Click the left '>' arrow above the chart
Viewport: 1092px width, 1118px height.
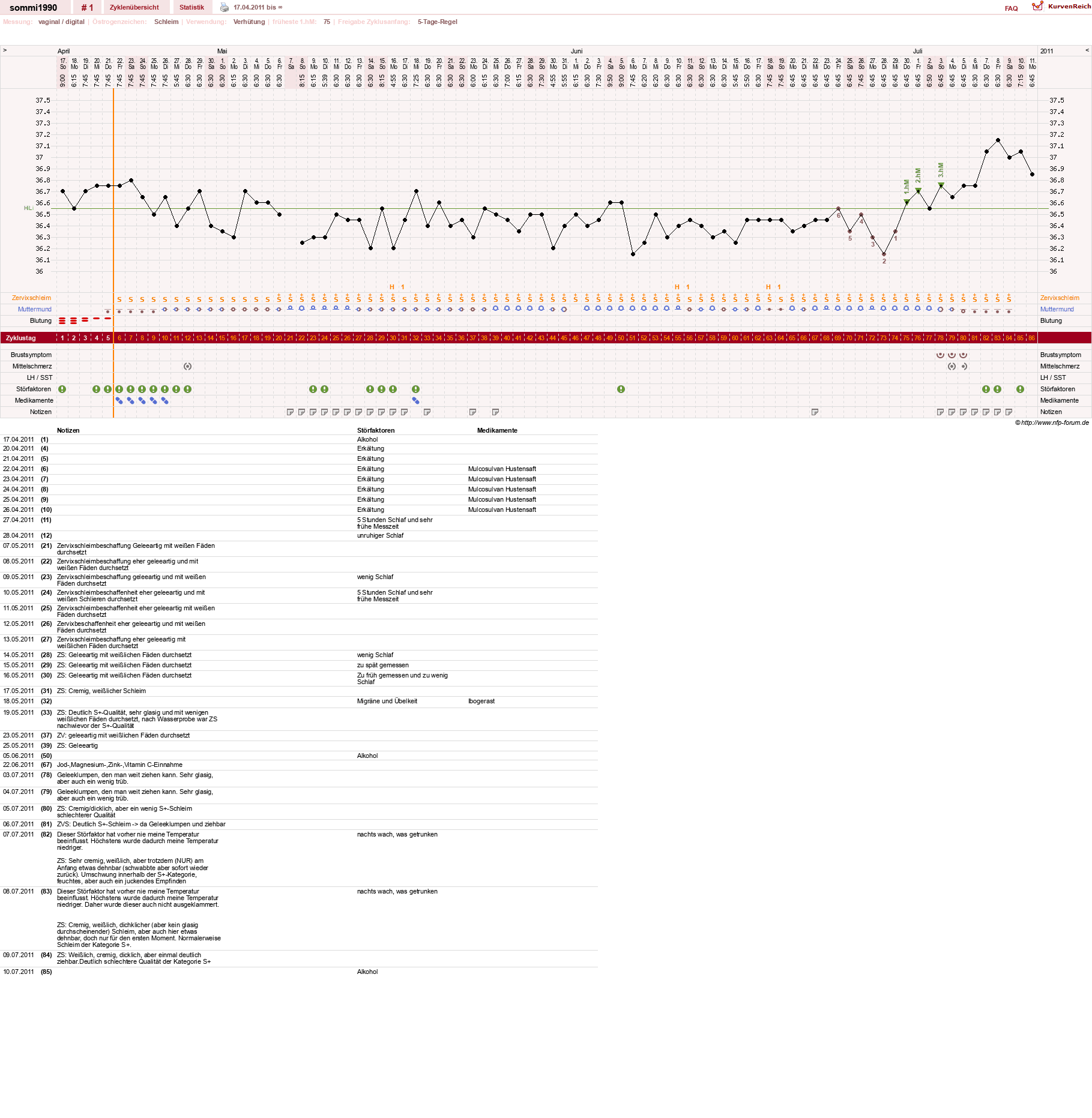(5, 50)
